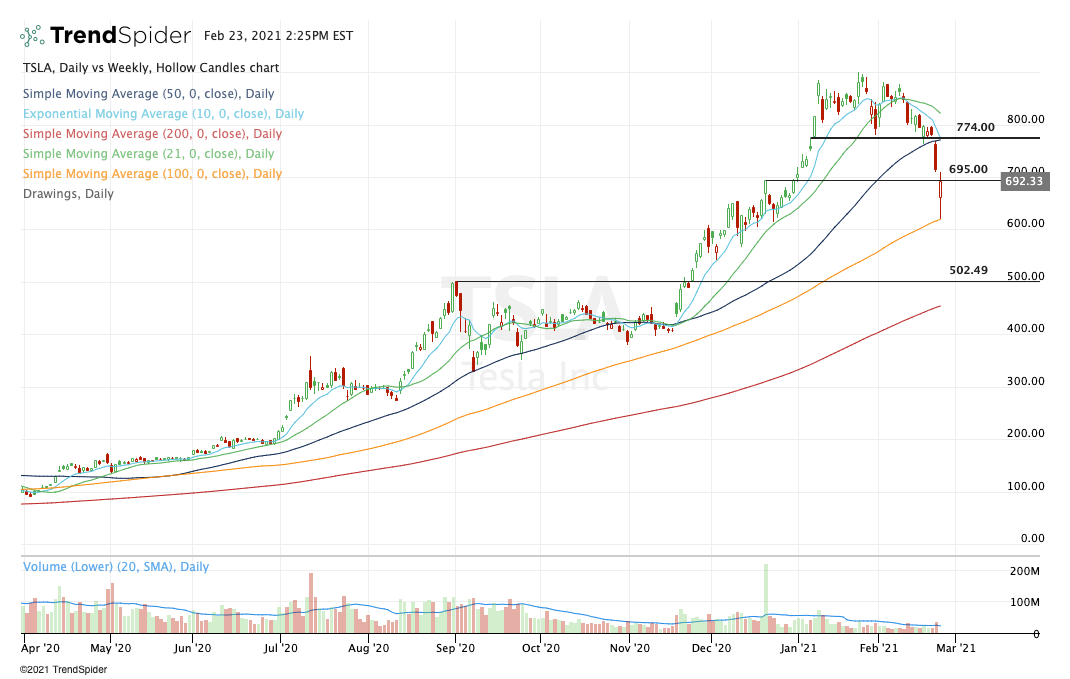
Task: Select Simple Moving Average (100) legend entry
Action: click(152, 173)
